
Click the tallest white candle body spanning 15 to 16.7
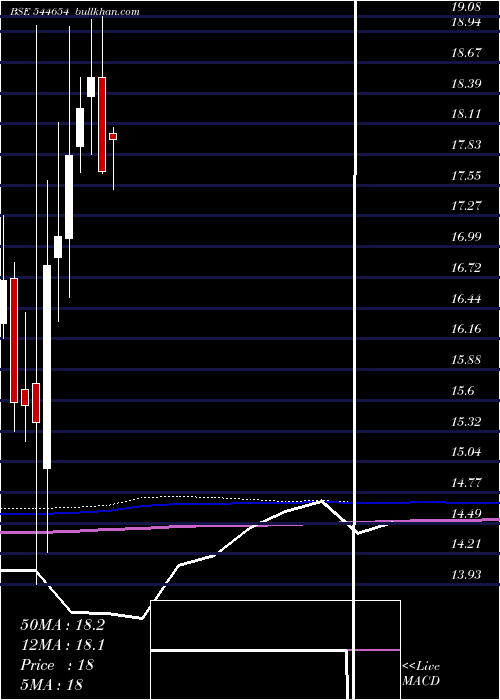47,367
